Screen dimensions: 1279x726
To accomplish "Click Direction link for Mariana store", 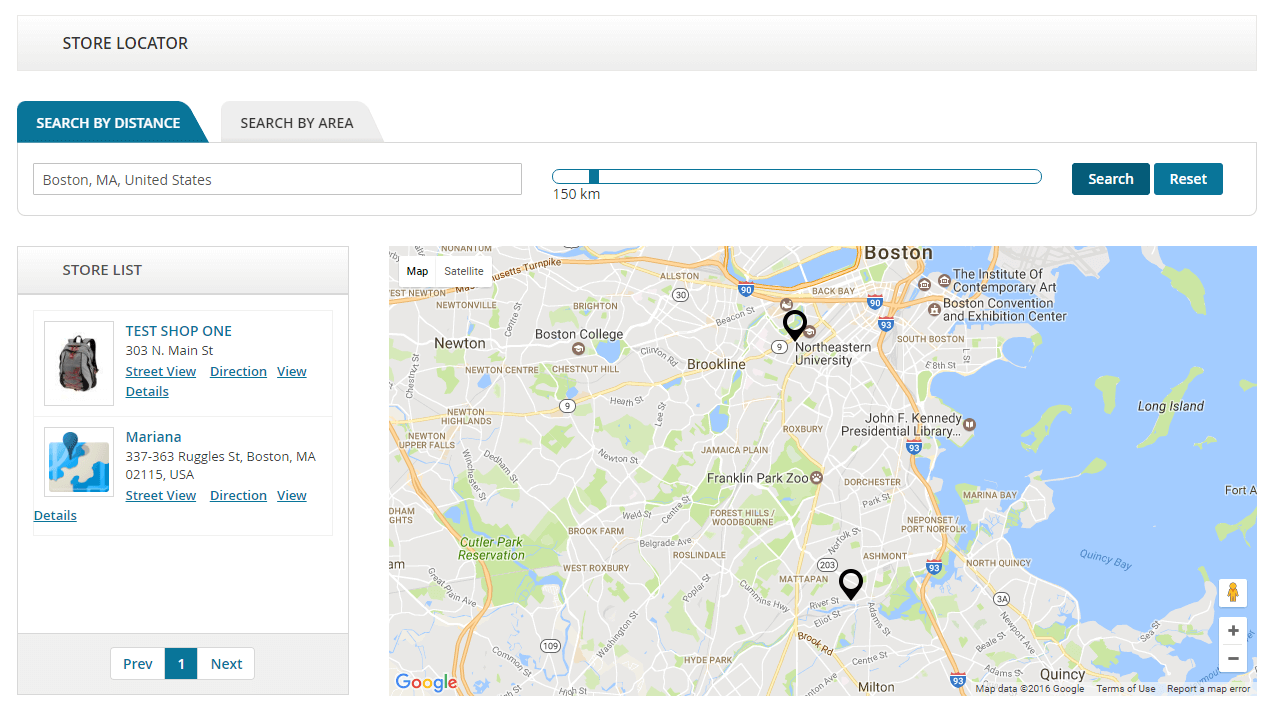I will [238, 496].
